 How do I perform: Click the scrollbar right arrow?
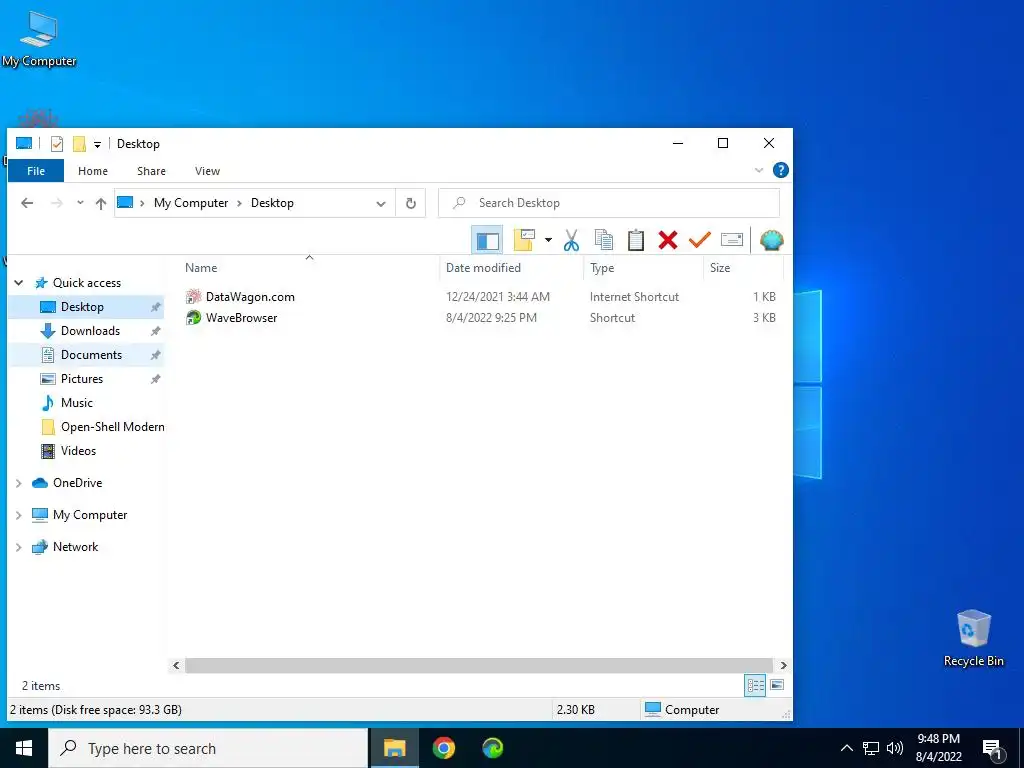pyautogui.click(x=783, y=665)
